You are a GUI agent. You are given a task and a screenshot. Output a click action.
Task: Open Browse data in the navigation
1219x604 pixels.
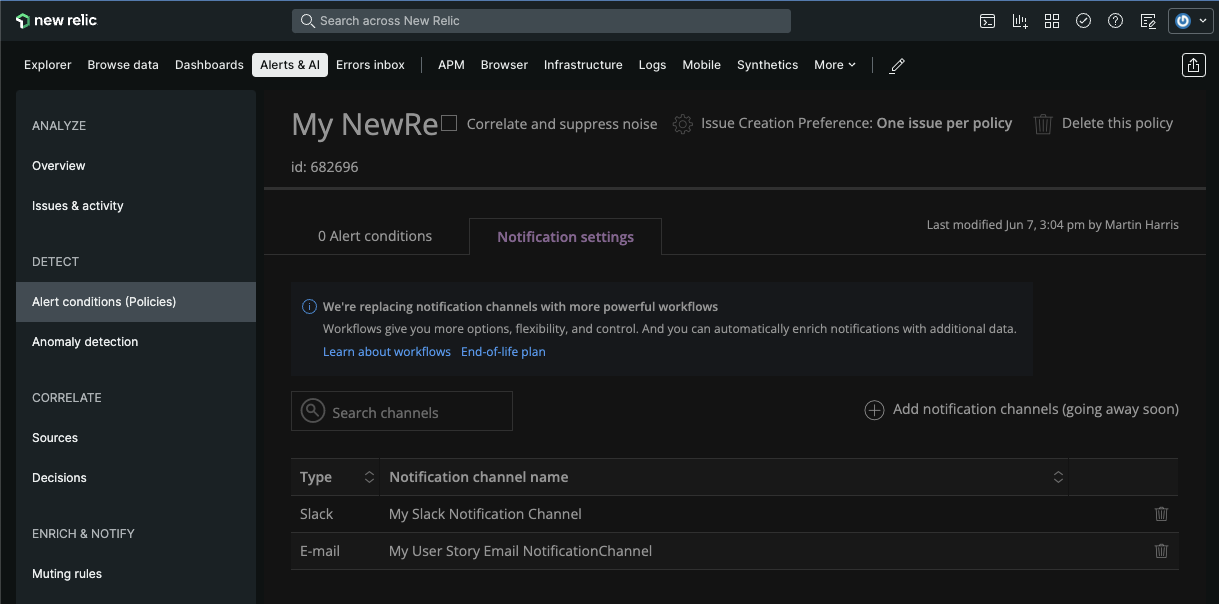pyautogui.click(x=123, y=65)
